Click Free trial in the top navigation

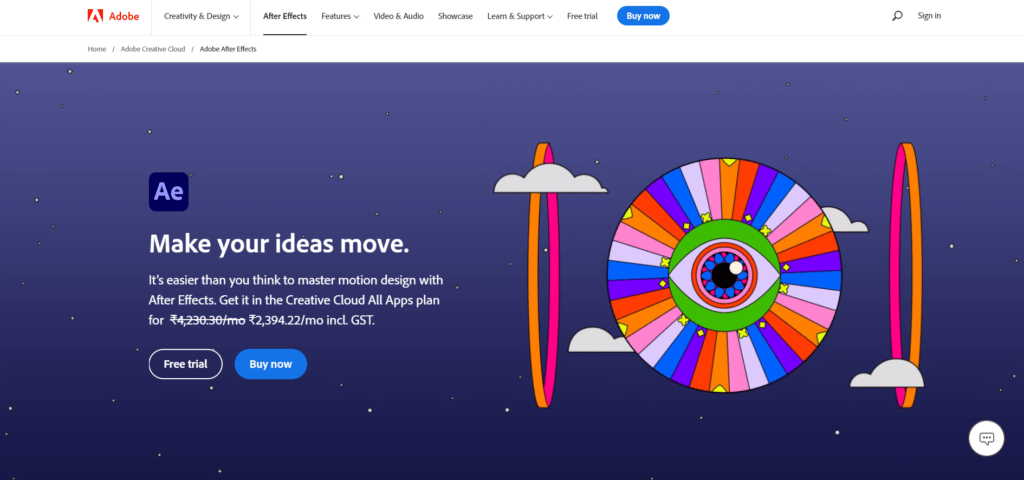coord(582,16)
